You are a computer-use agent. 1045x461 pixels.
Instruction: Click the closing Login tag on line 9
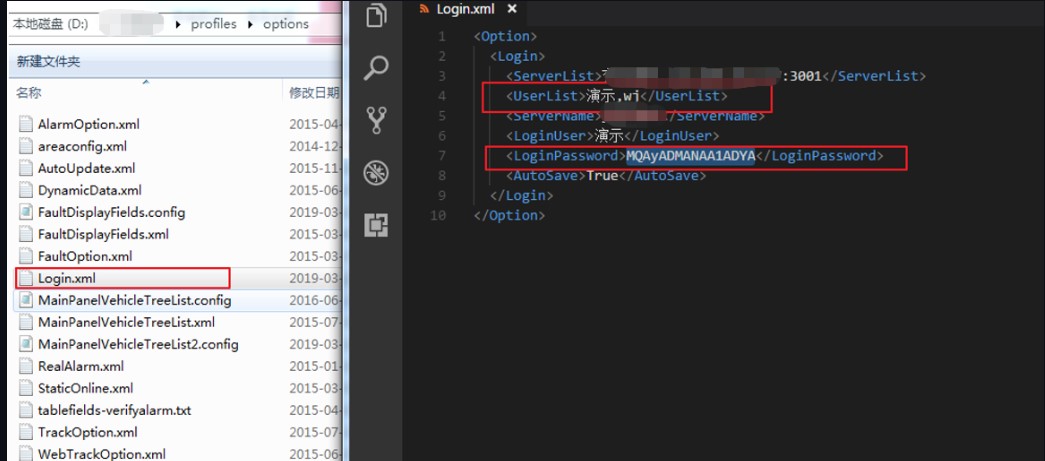tap(522, 196)
